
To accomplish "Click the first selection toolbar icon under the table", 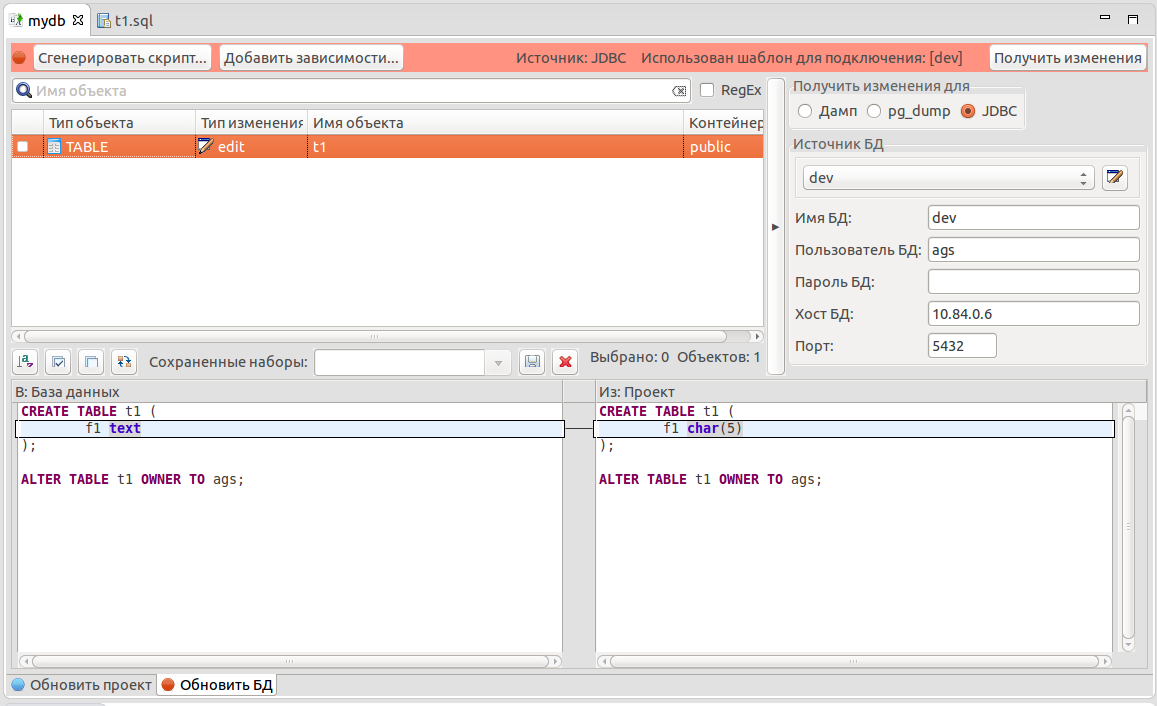I will click(x=25, y=361).
